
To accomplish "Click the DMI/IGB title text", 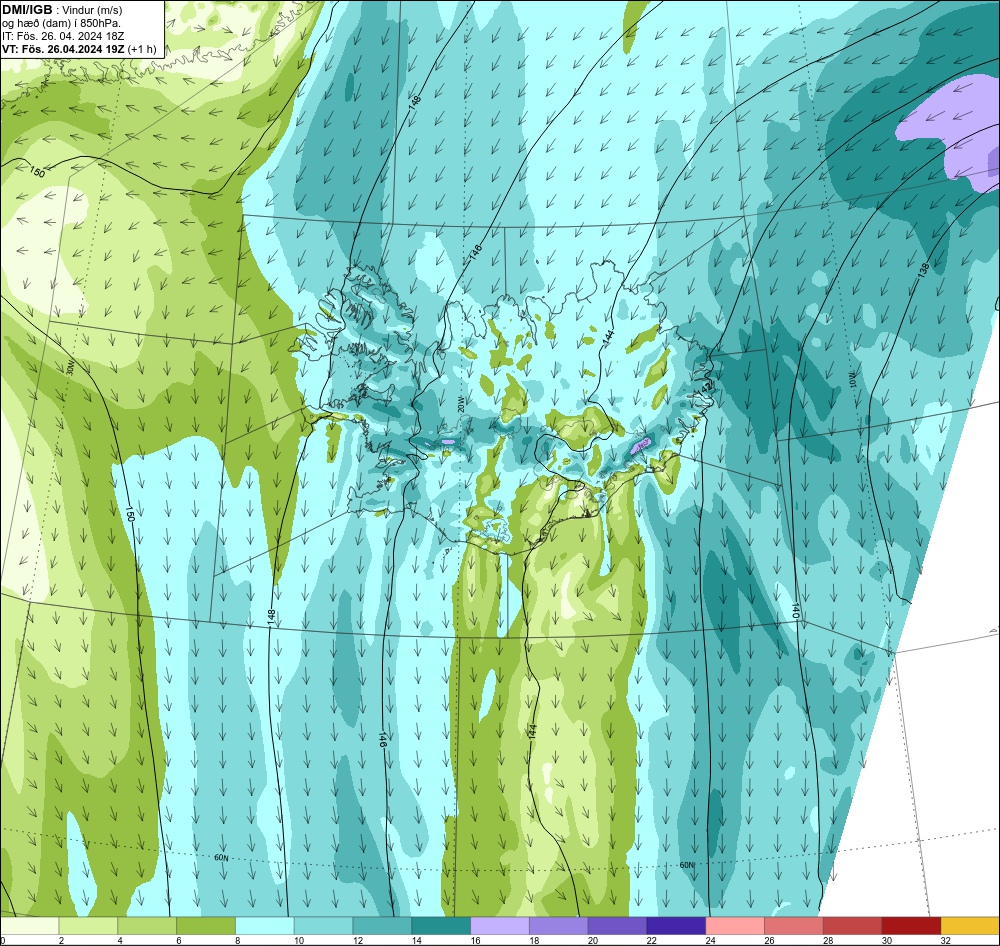I will [27, 10].
